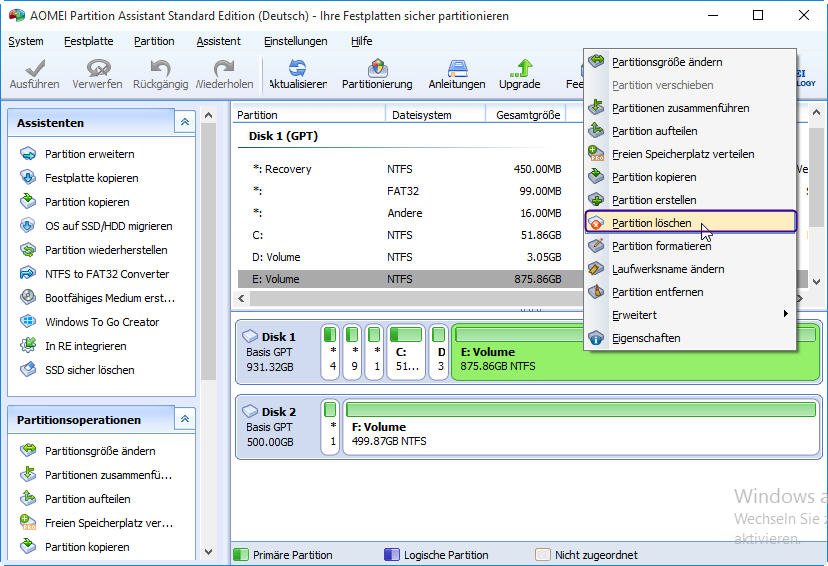Click Freien Speicherplatz ver… in sidebar
828x566 pixels.
coord(109,523)
